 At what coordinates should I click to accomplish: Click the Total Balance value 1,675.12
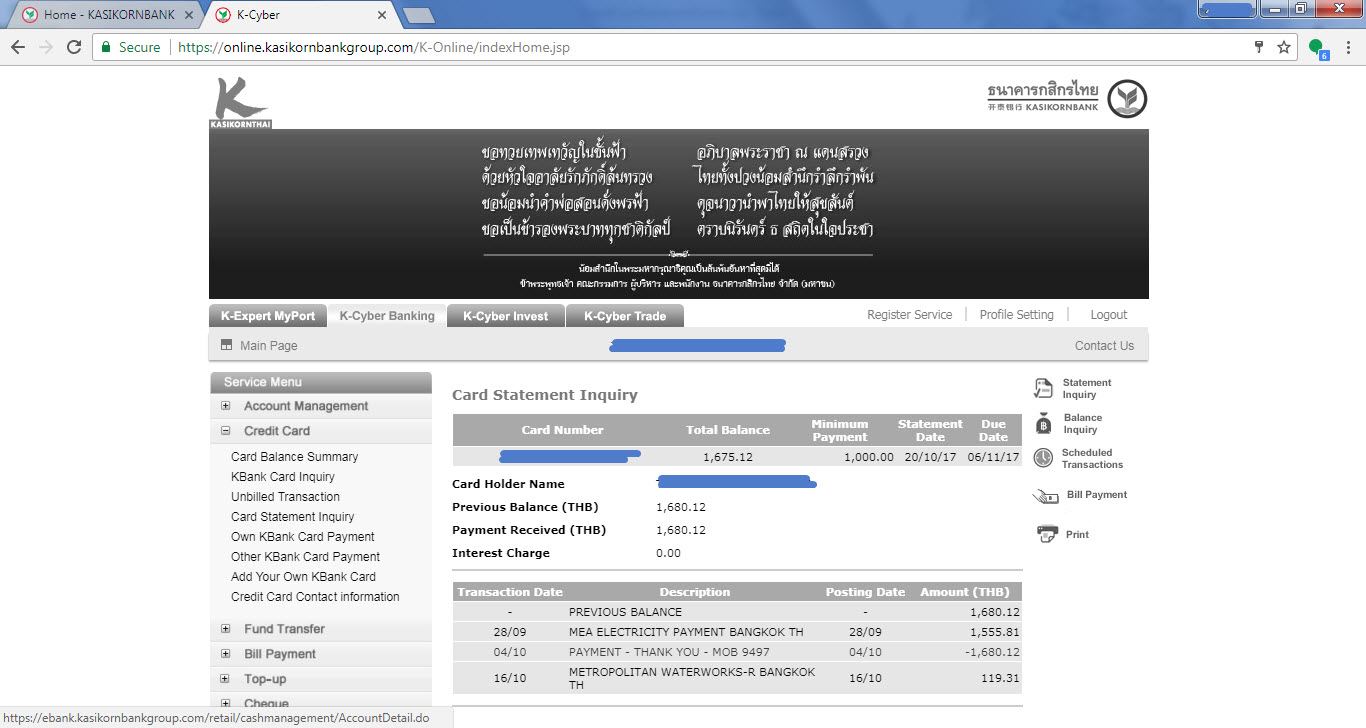coord(728,457)
